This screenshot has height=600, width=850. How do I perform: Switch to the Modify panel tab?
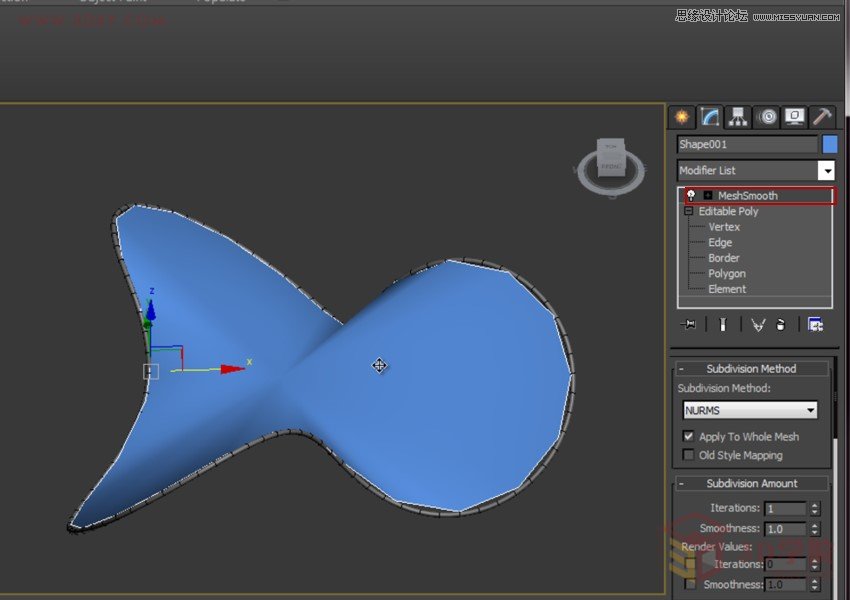(710, 117)
